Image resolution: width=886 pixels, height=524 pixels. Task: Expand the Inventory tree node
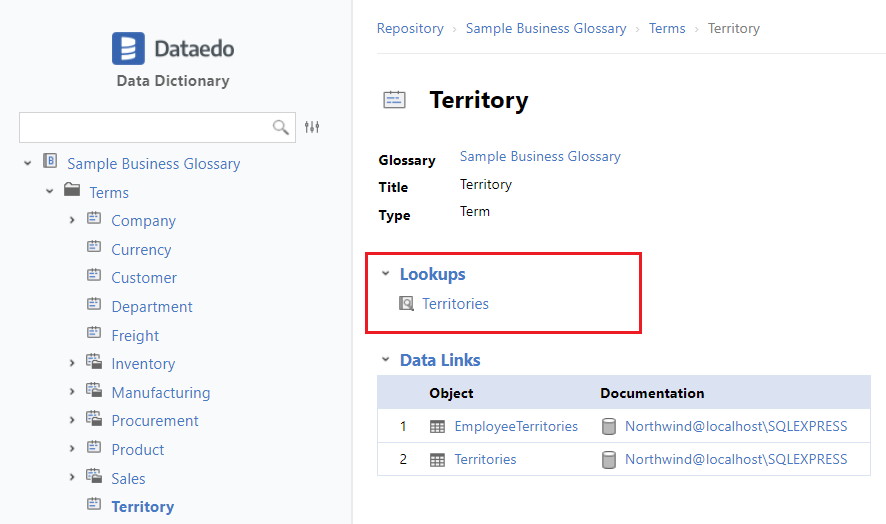(72, 364)
